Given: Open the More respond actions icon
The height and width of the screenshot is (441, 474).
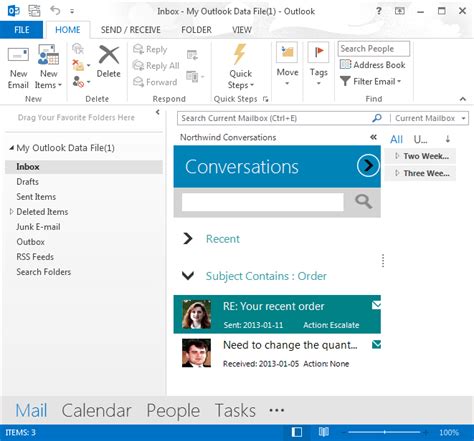Looking at the screenshot, I should (195, 76).
